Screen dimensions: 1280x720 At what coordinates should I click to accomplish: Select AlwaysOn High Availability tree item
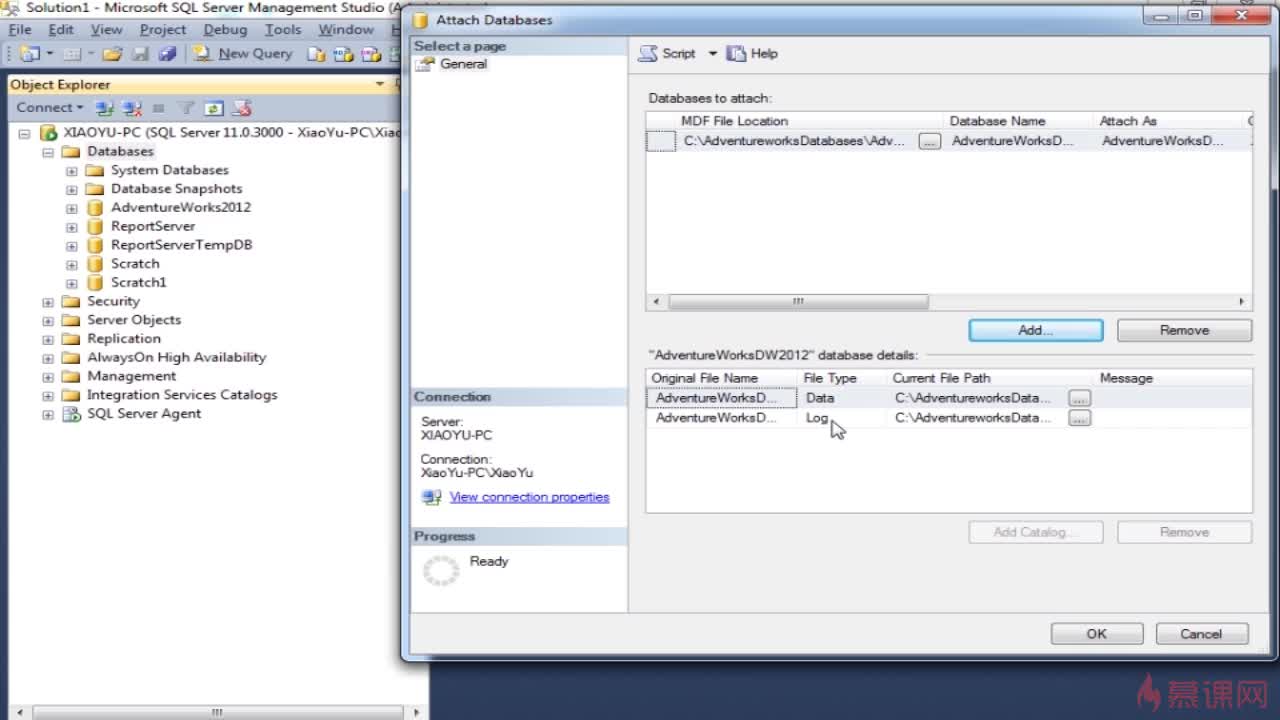pos(176,357)
